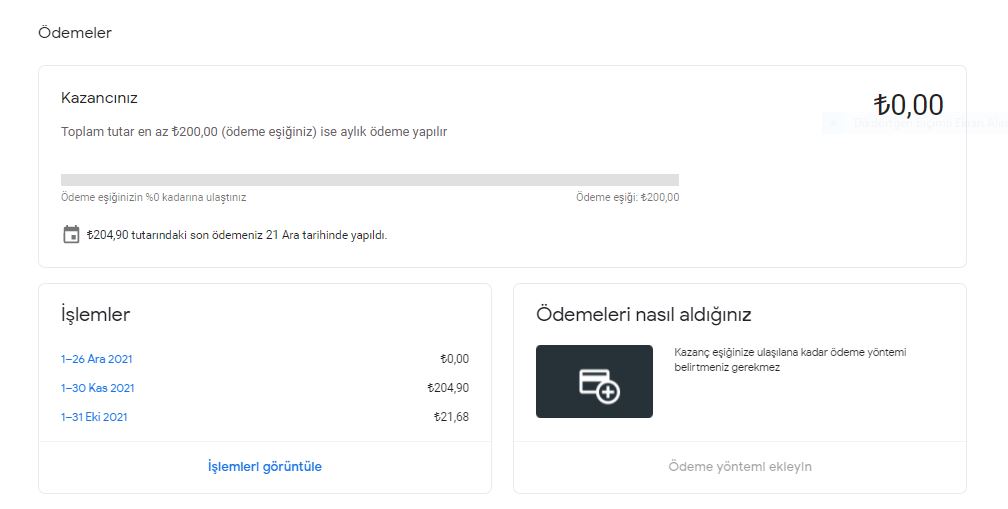Click the İşlemleri görüntüle button
This screenshot has height=509, width=1008.
[265, 467]
